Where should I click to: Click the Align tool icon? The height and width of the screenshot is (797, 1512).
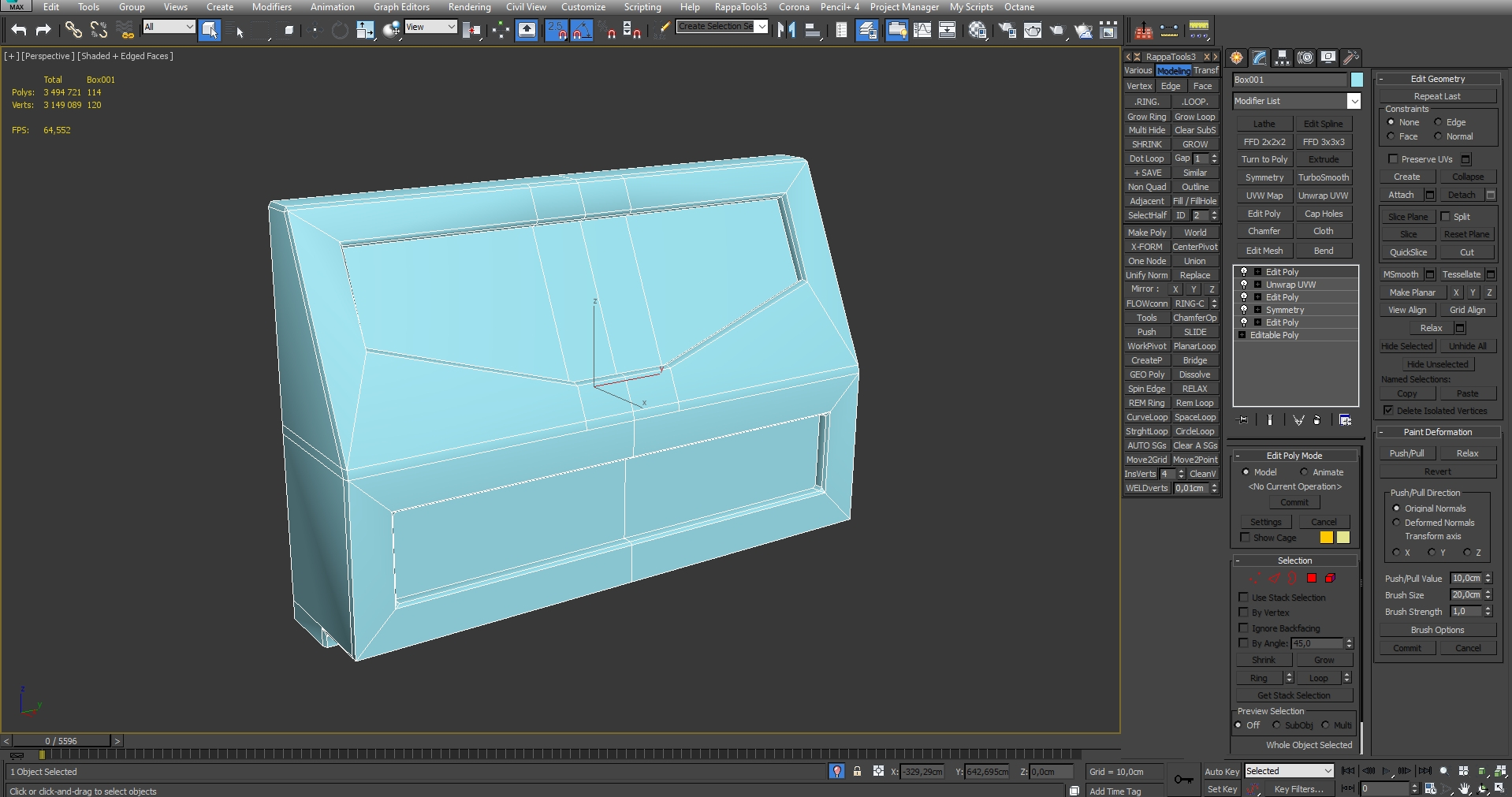coord(812,30)
